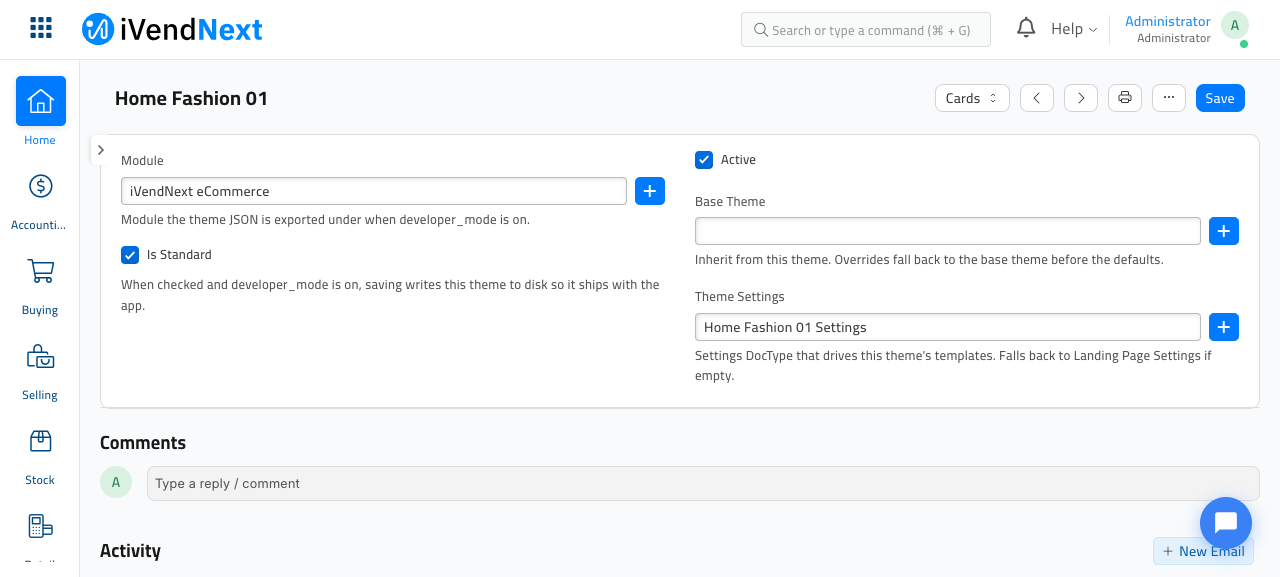This screenshot has width=1280, height=577.
Task: Uncheck the Is Standard checkbox
Action: pos(130,255)
